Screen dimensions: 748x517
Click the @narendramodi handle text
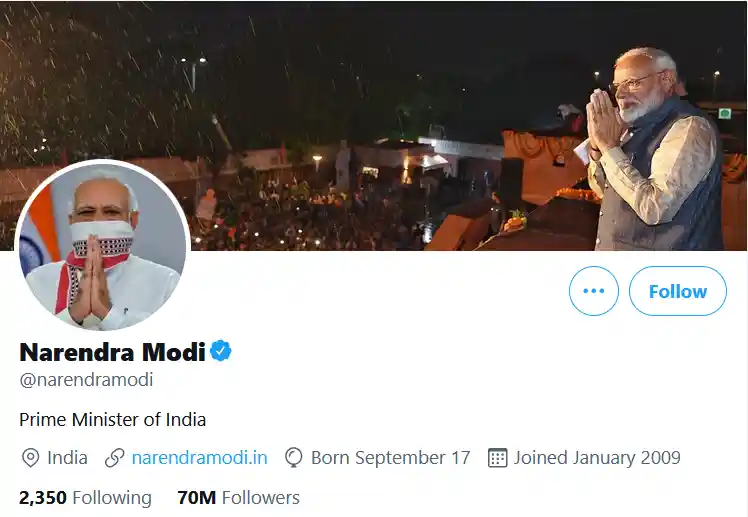tap(86, 380)
